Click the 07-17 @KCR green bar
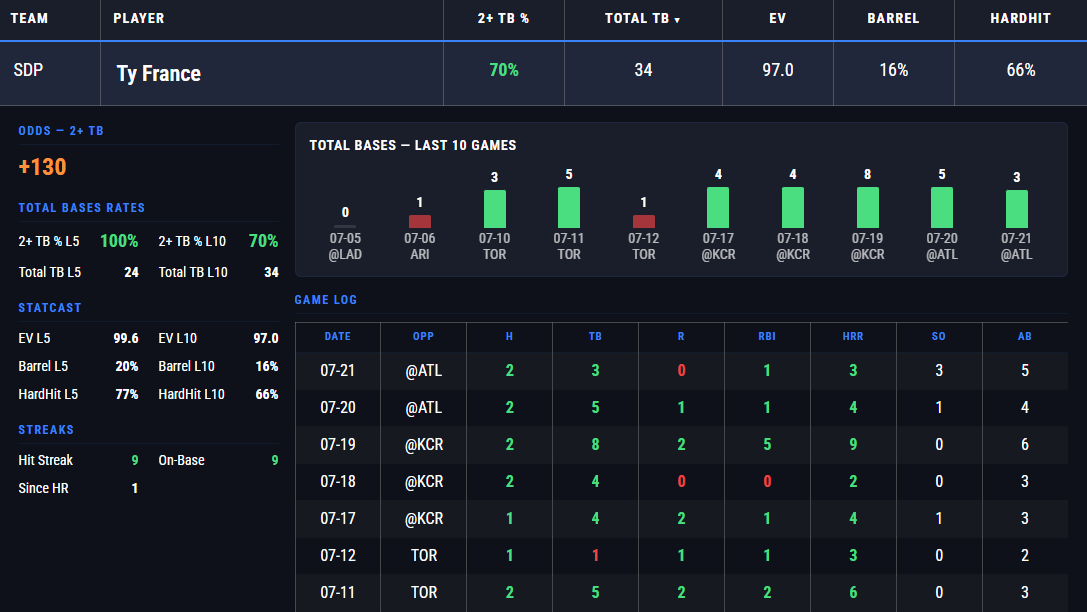This screenshot has width=1087, height=612. 718,207
